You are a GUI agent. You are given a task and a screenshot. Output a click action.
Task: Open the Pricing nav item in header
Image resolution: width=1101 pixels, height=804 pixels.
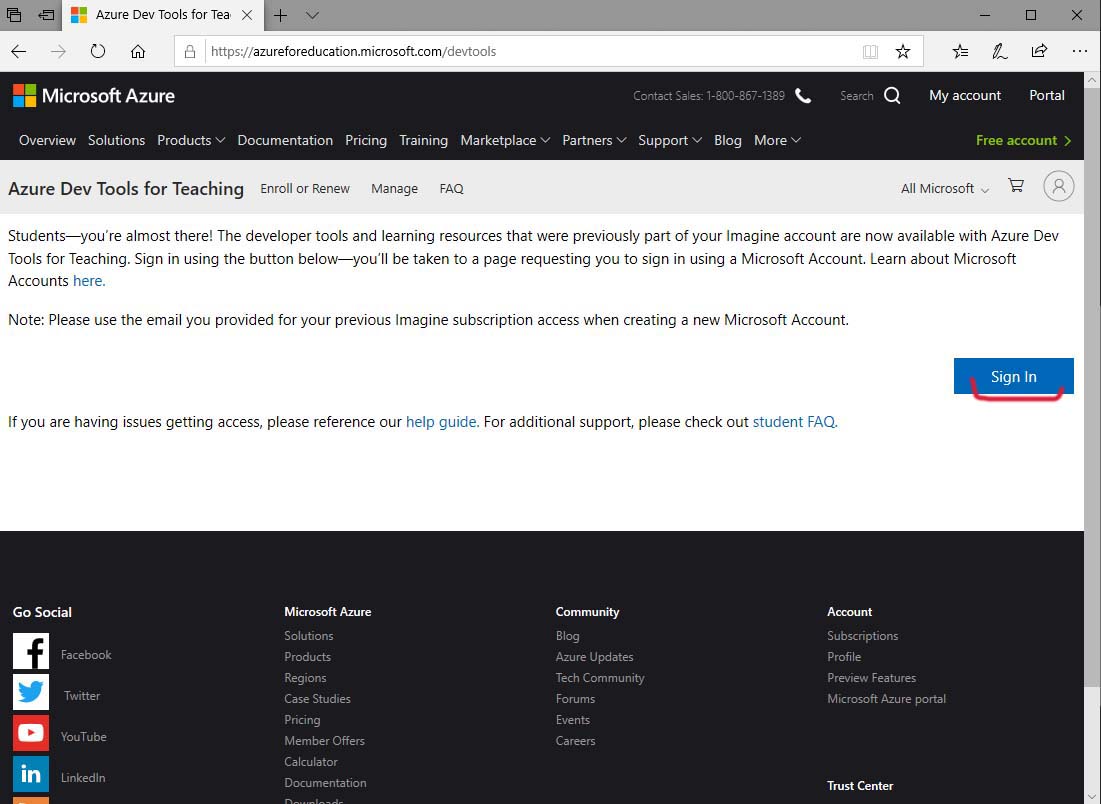(x=366, y=140)
